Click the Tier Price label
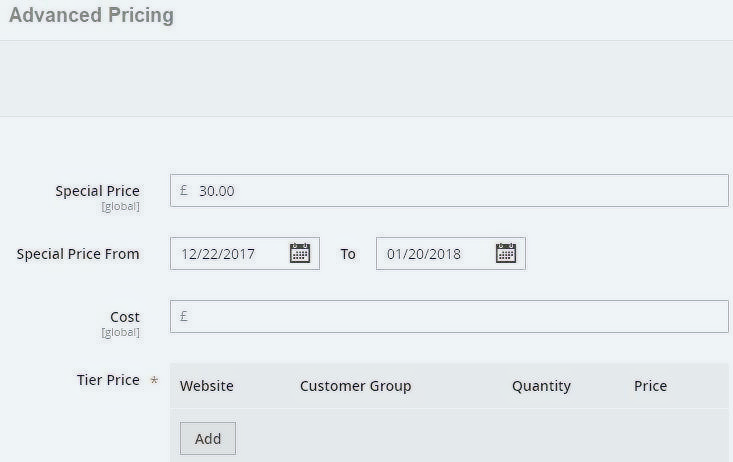This screenshot has width=733, height=462. [108, 380]
